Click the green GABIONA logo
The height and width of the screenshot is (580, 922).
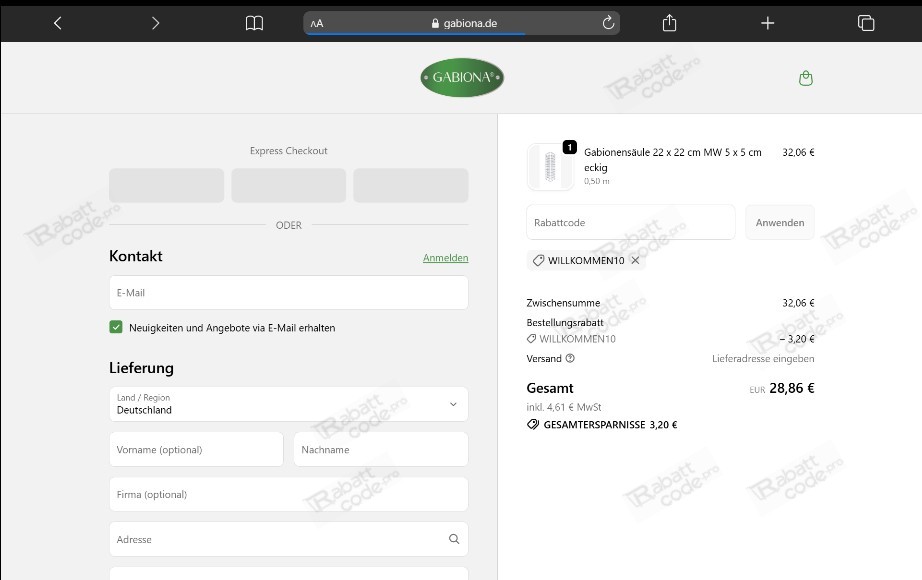coord(462,77)
